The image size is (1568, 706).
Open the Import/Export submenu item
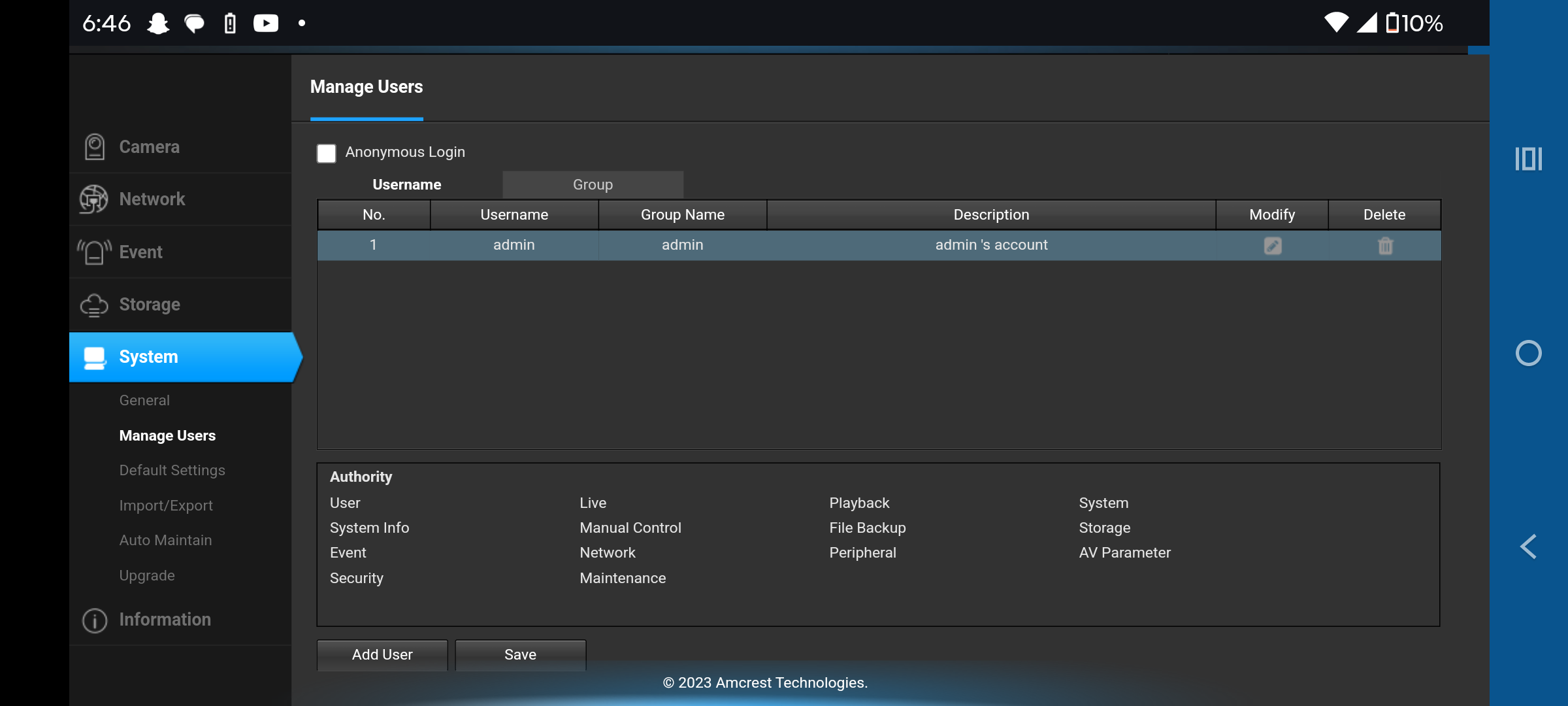(x=166, y=505)
